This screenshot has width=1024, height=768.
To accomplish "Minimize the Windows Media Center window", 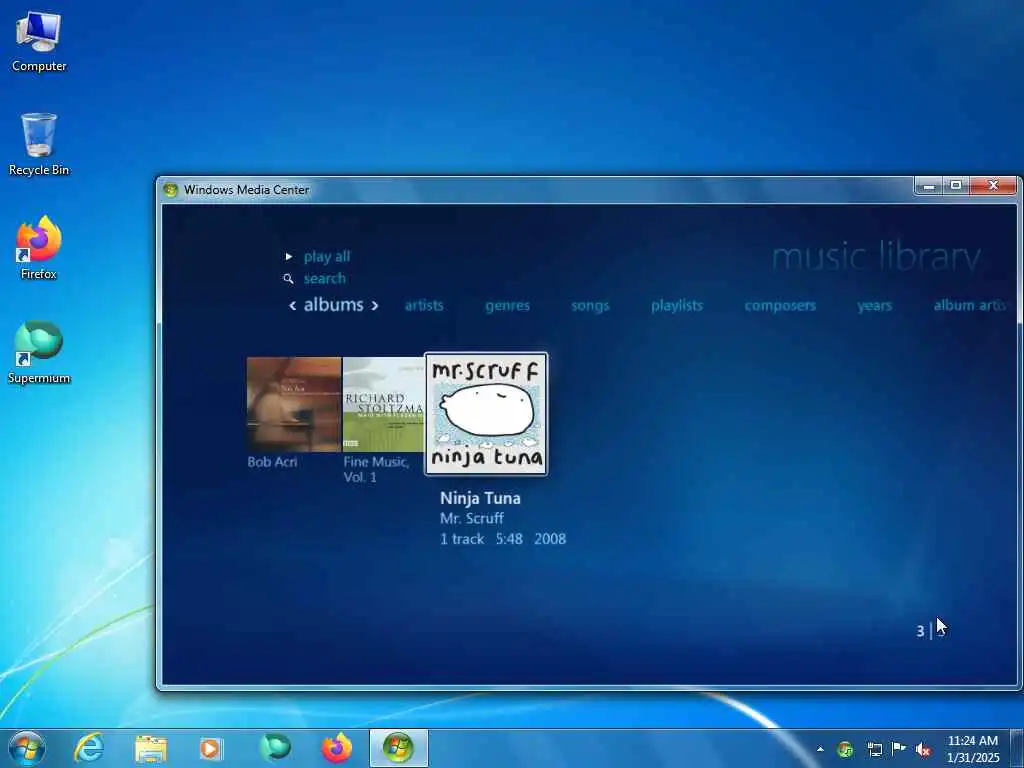I will (929, 186).
